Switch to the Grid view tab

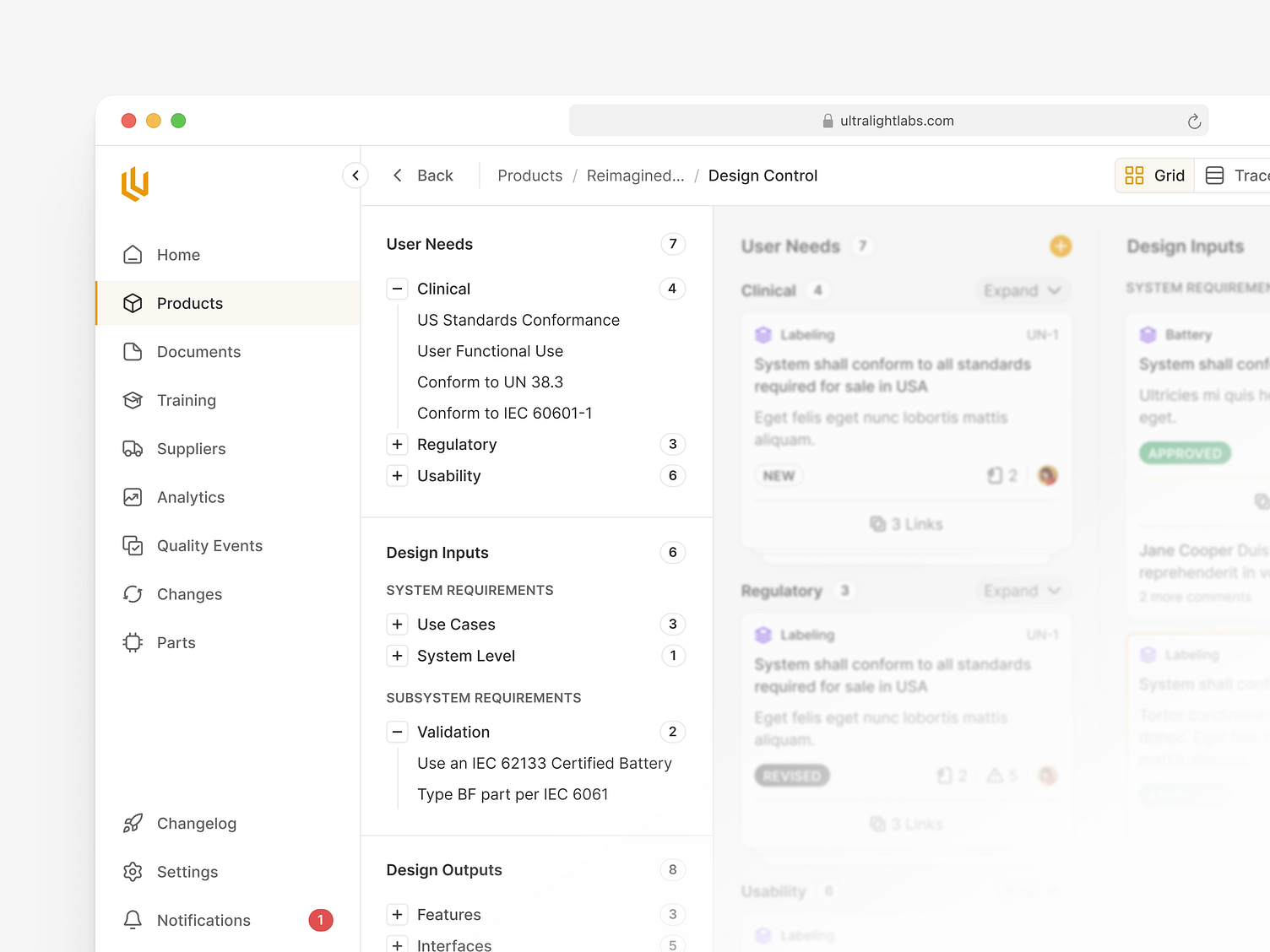[1154, 176]
